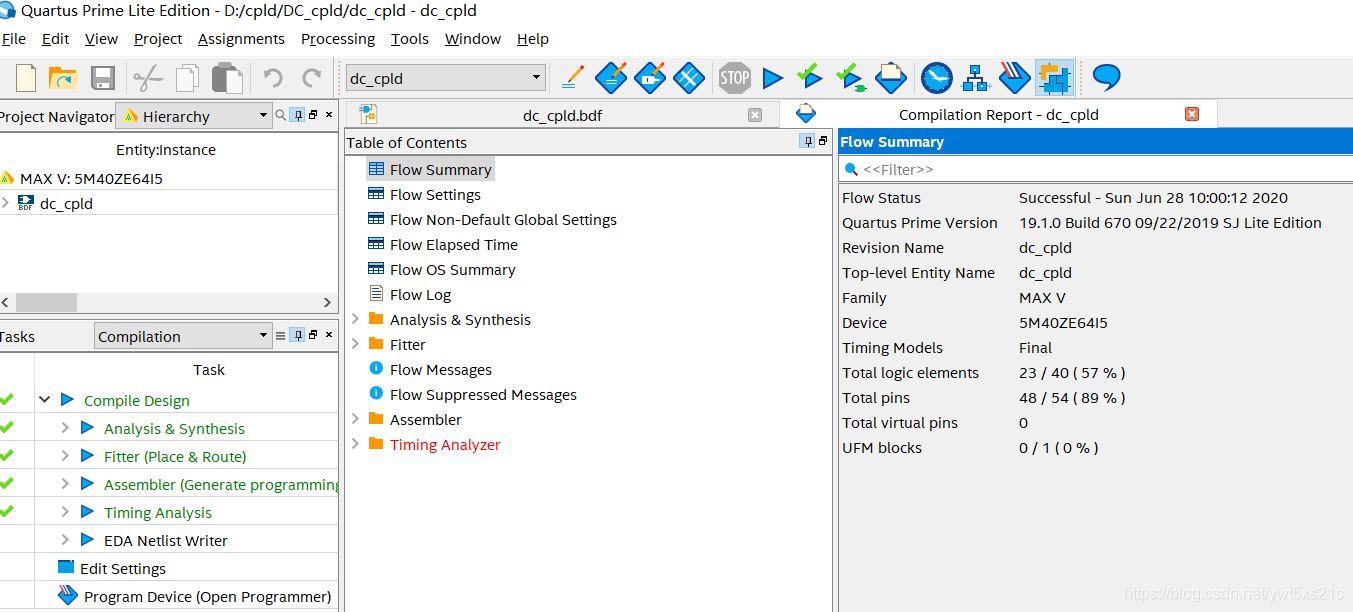This screenshot has width=1353, height=612.
Task: Open the Hierarchy view dropdown
Action: [x=194, y=116]
